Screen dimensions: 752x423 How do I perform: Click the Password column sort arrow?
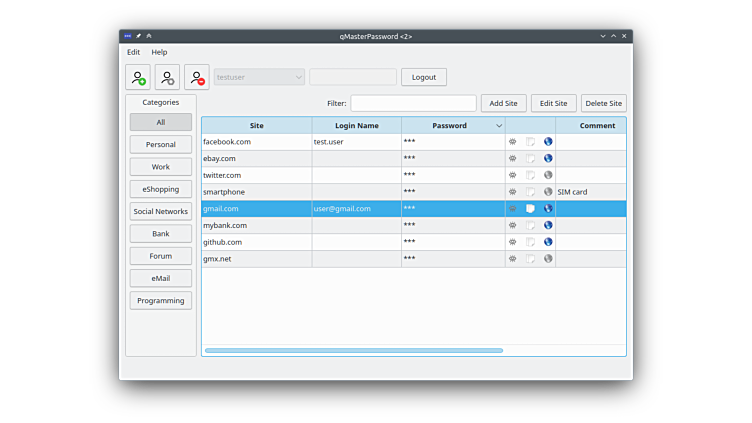[499, 126]
